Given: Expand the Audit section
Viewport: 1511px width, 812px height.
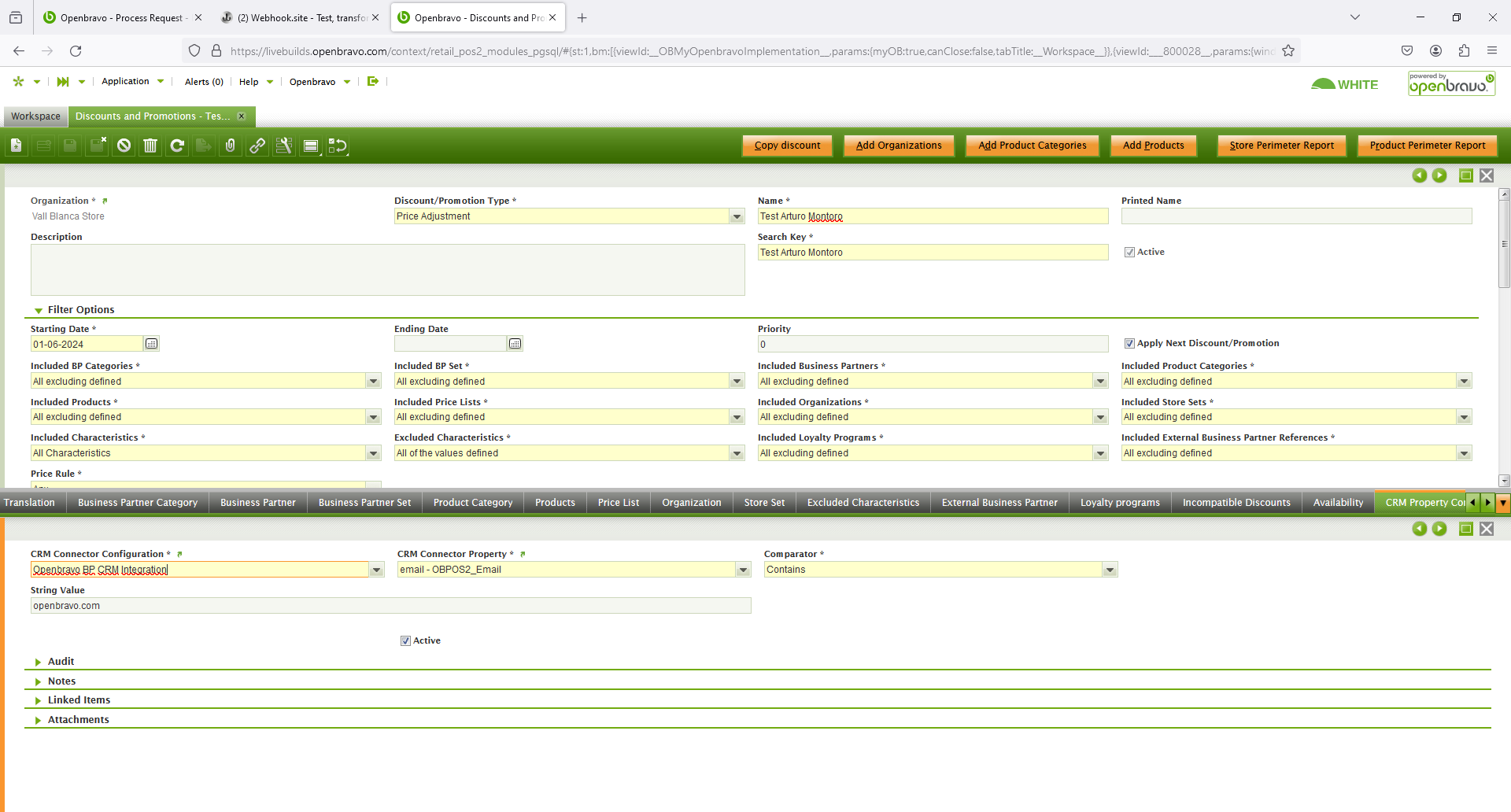Looking at the screenshot, I should [x=61, y=662].
